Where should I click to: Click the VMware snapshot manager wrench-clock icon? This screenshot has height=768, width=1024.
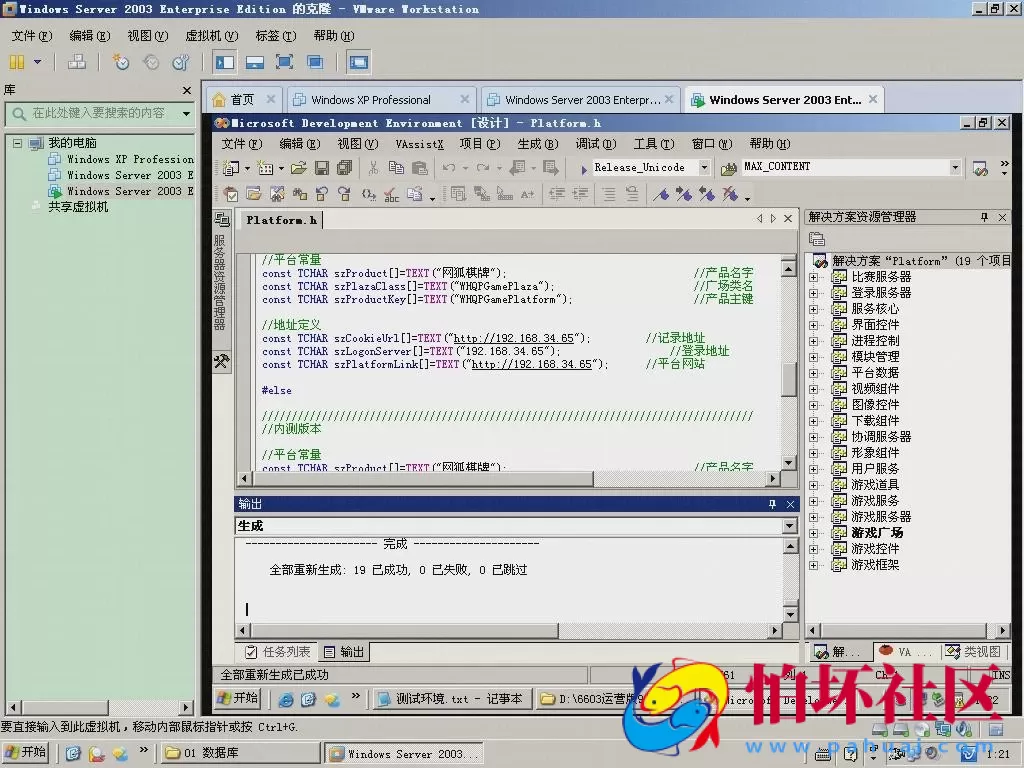coord(181,62)
